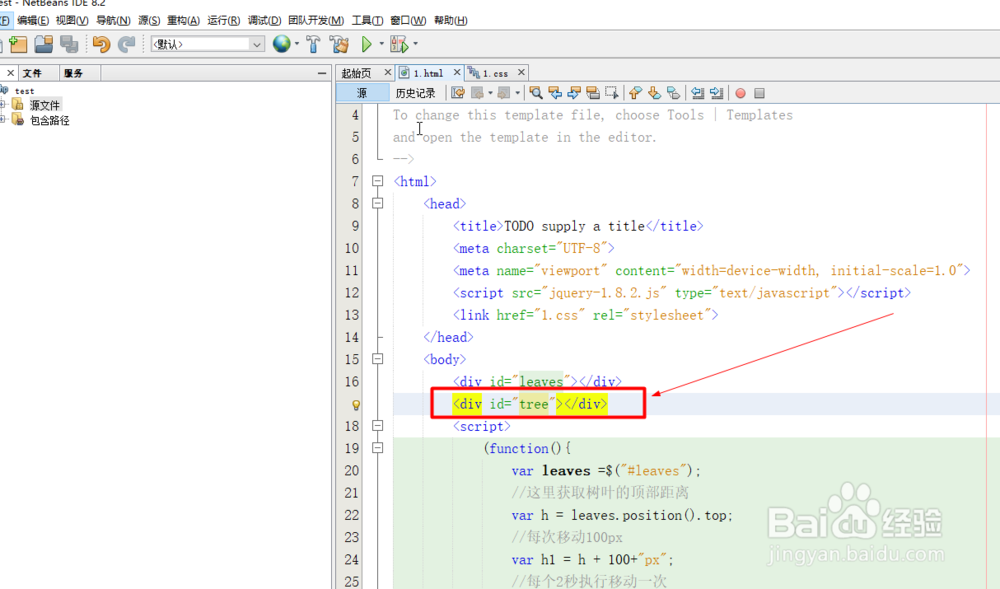Toggle the 历史记录 history view button
The width and height of the screenshot is (1000, 589).
416,93
